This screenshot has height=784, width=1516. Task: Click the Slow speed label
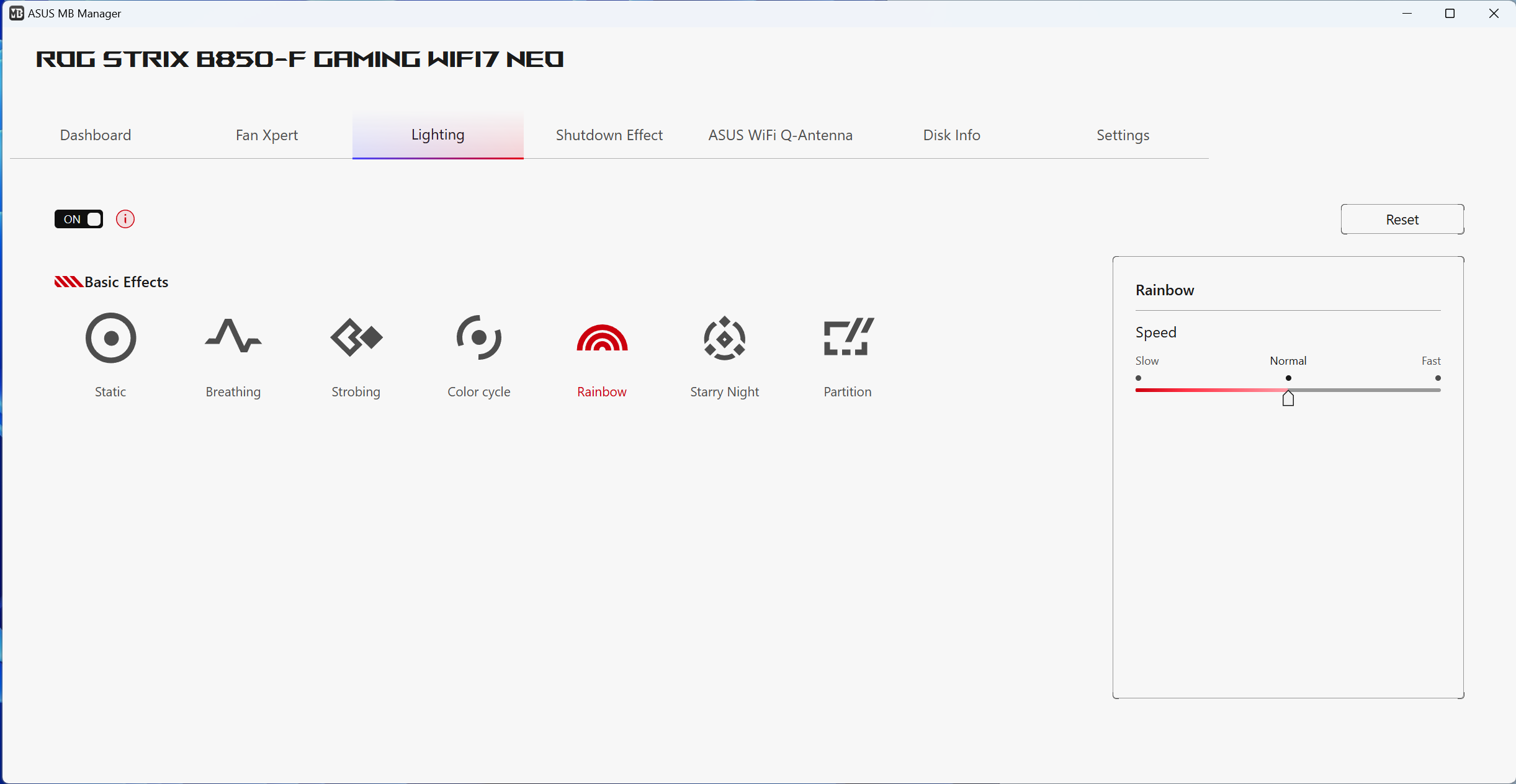click(x=1147, y=361)
